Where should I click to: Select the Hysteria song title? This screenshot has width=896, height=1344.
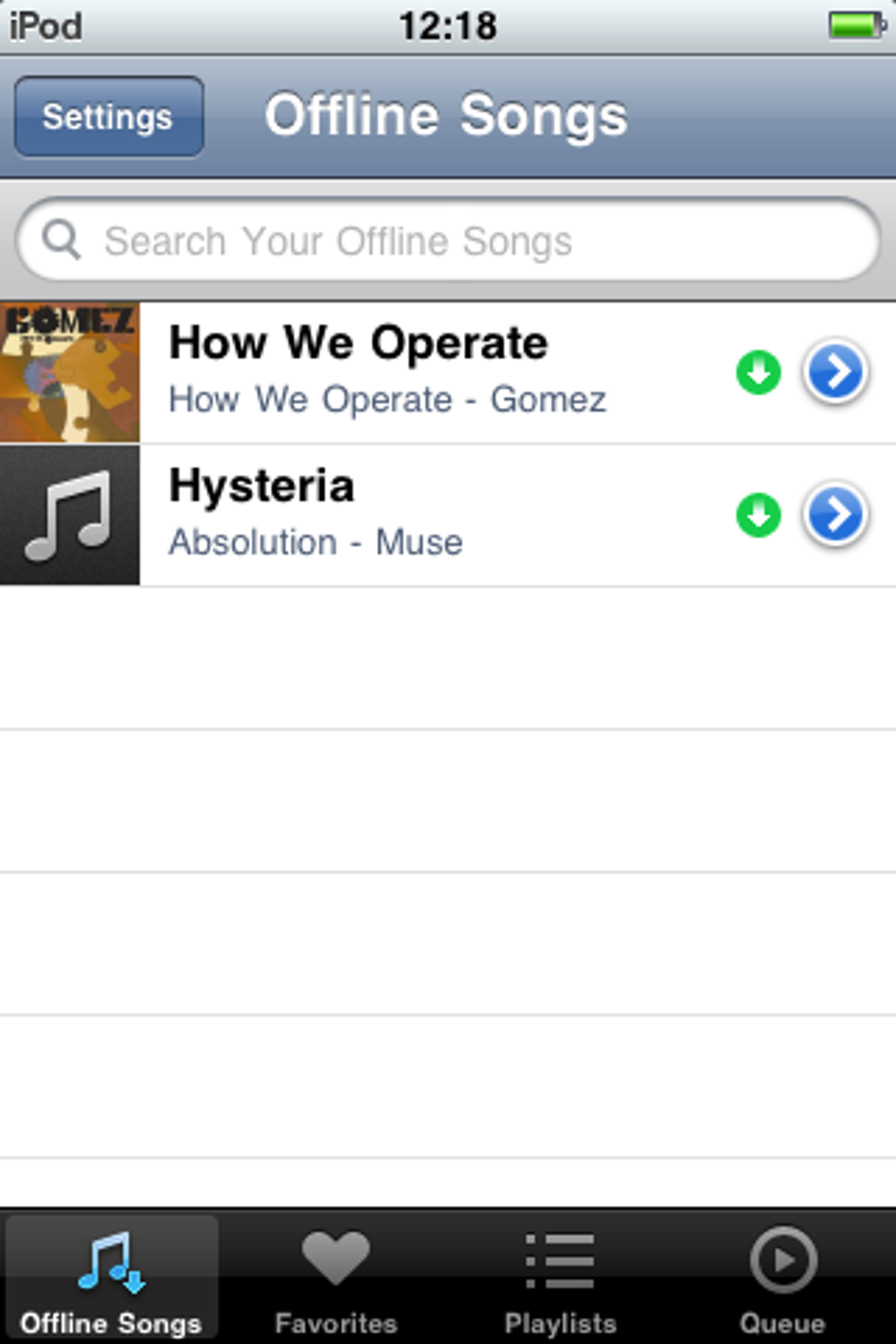click(262, 486)
